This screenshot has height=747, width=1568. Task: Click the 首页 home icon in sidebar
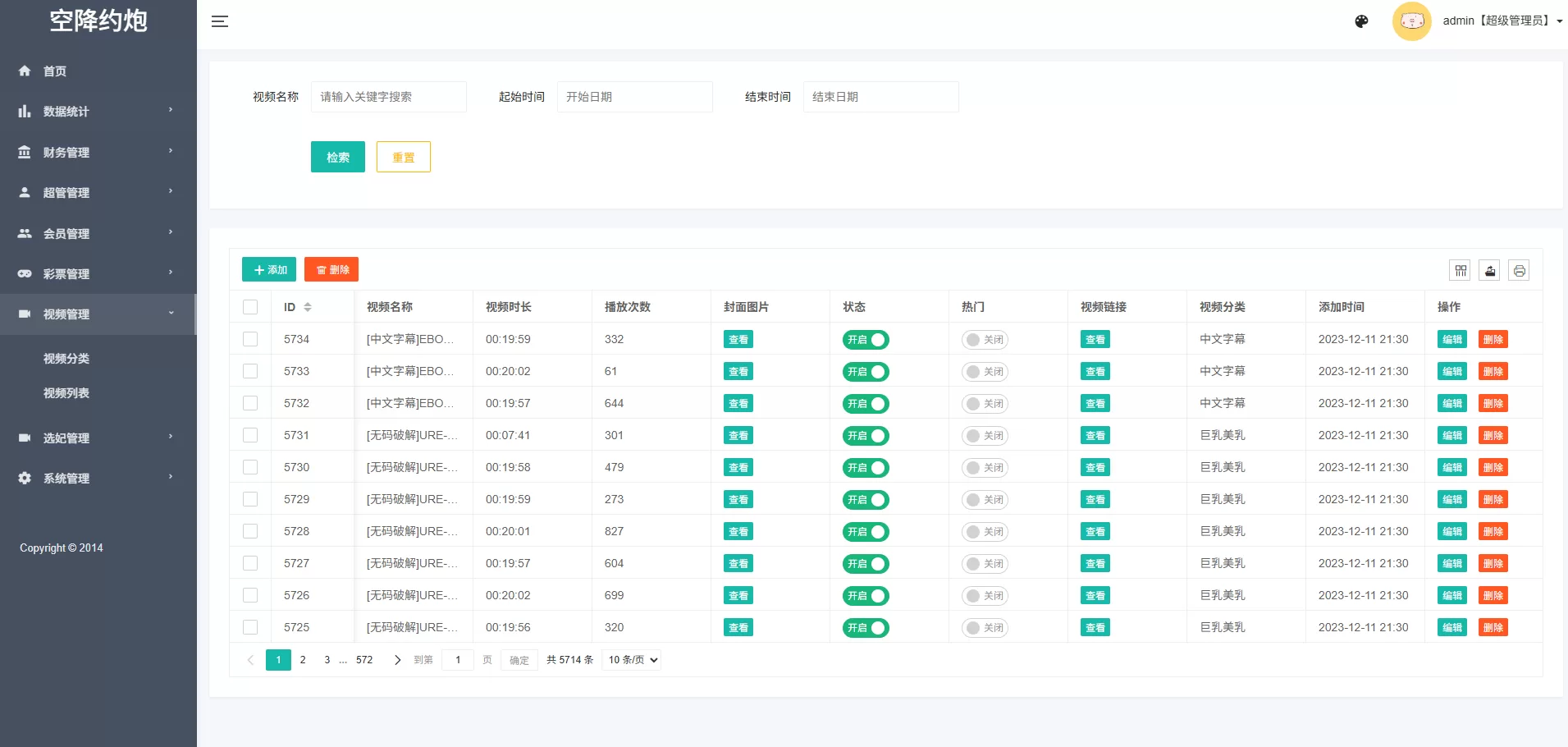pos(25,71)
